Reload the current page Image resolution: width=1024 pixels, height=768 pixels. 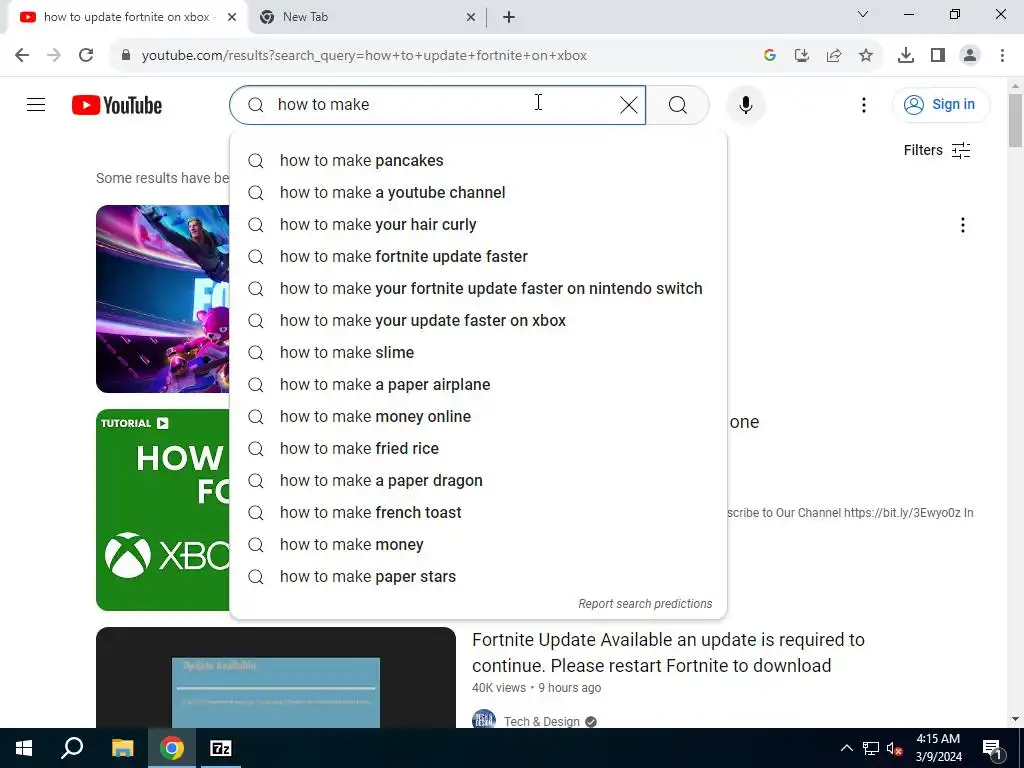pos(86,55)
